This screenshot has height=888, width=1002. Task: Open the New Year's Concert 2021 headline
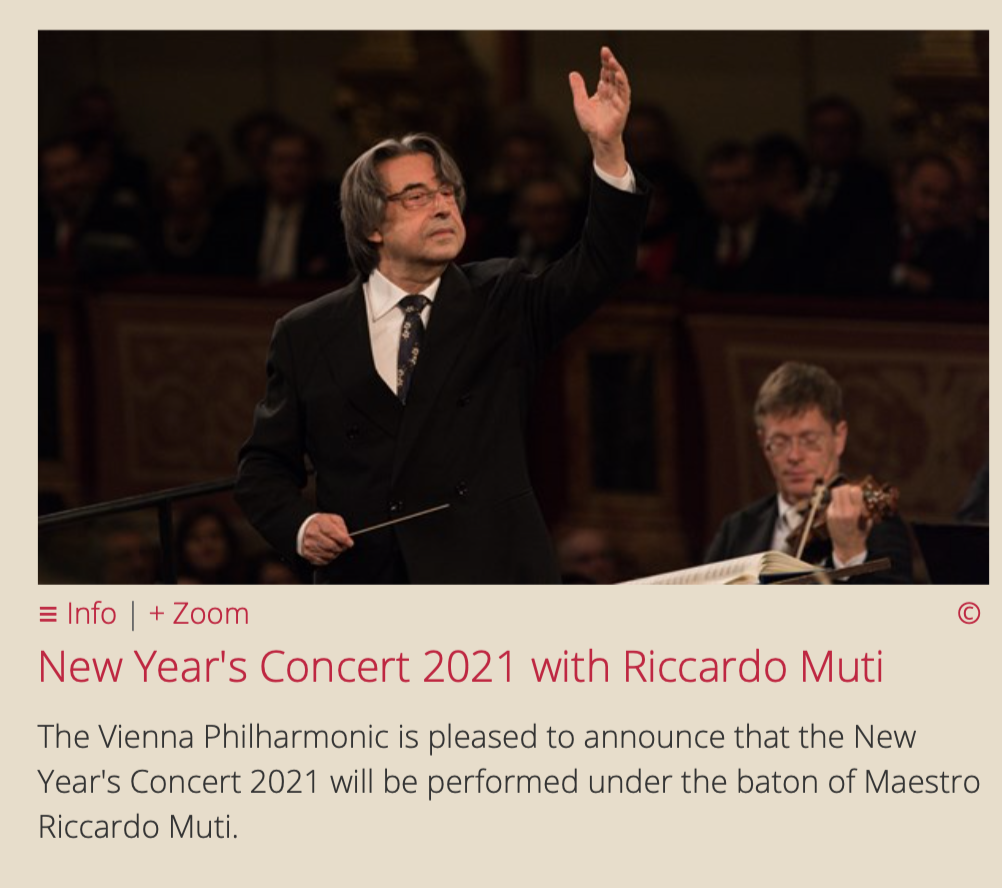(461, 667)
